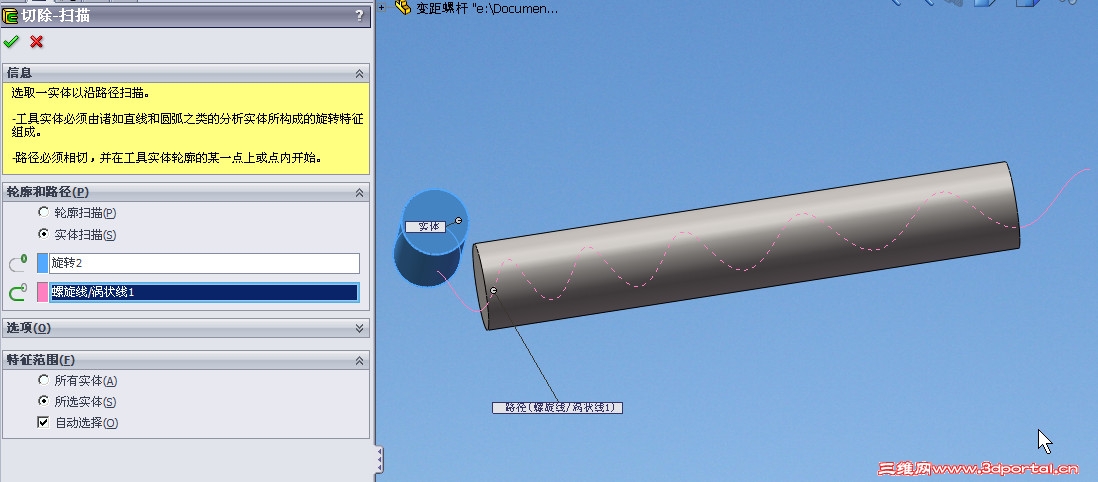Click the 变距螺杆 part icon in flyout tree
1098x482 pixels.
[x=403, y=8]
